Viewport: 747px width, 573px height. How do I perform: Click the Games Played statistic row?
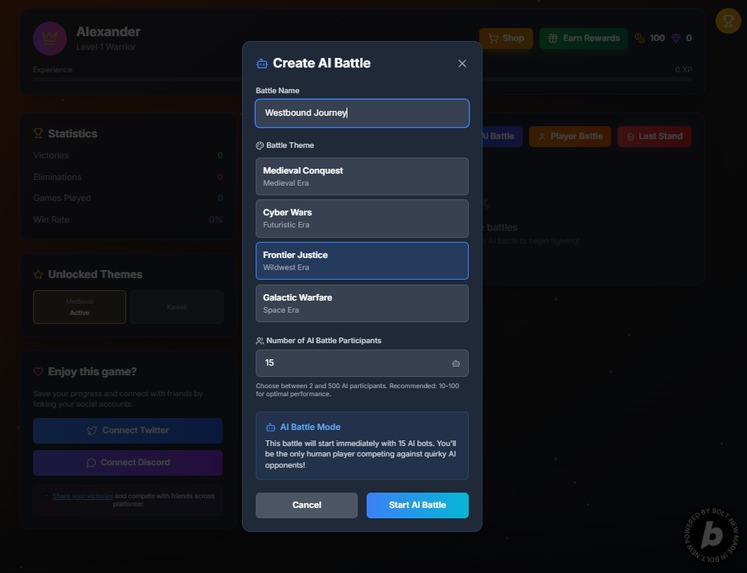(128, 198)
